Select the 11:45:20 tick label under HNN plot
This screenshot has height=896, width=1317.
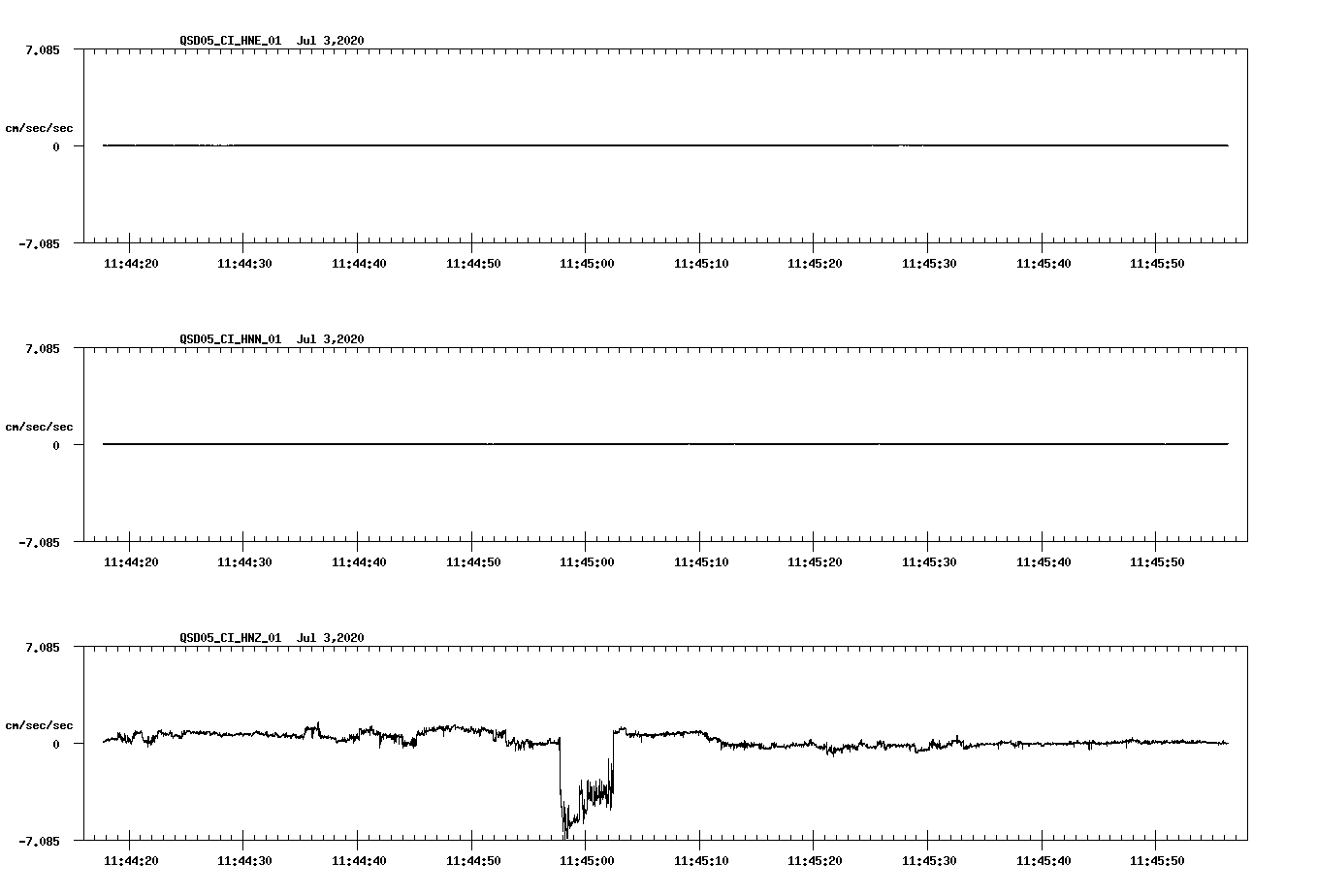[x=815, y=562]
